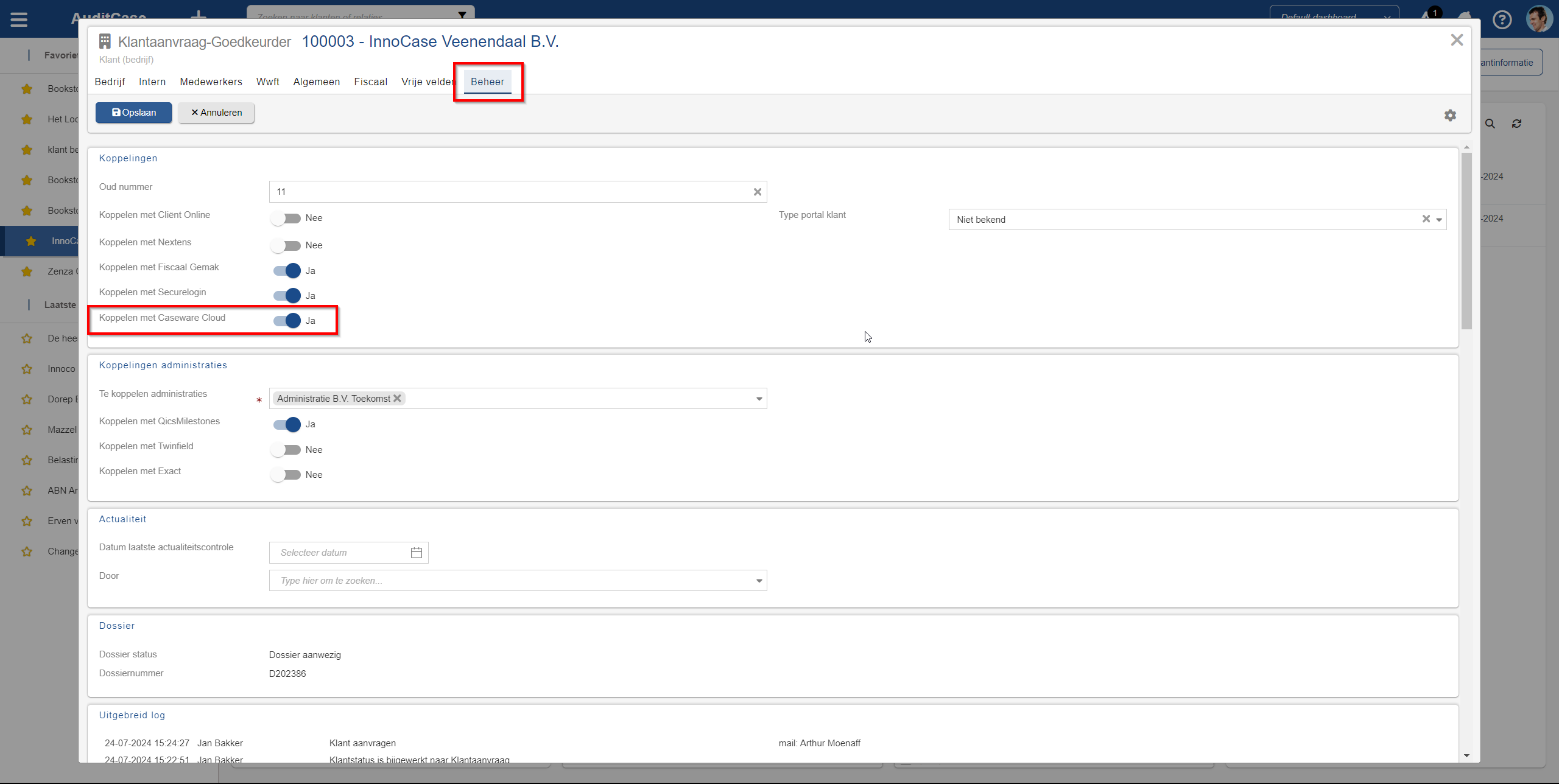Switch to the Fiscaal tab
This screenshot has width=1559, height=784.
[371, 82]
